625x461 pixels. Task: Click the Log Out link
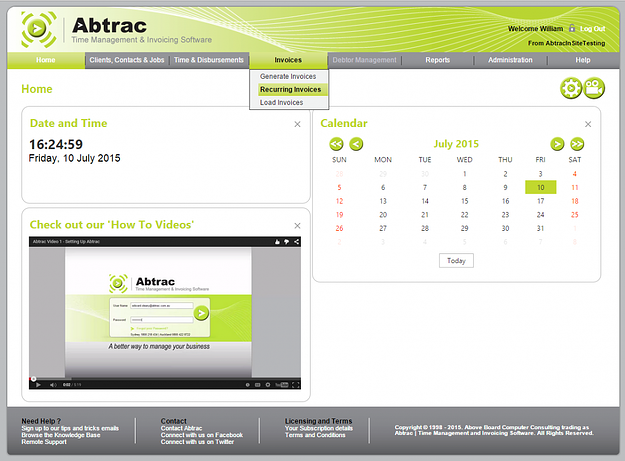(592, 29)
